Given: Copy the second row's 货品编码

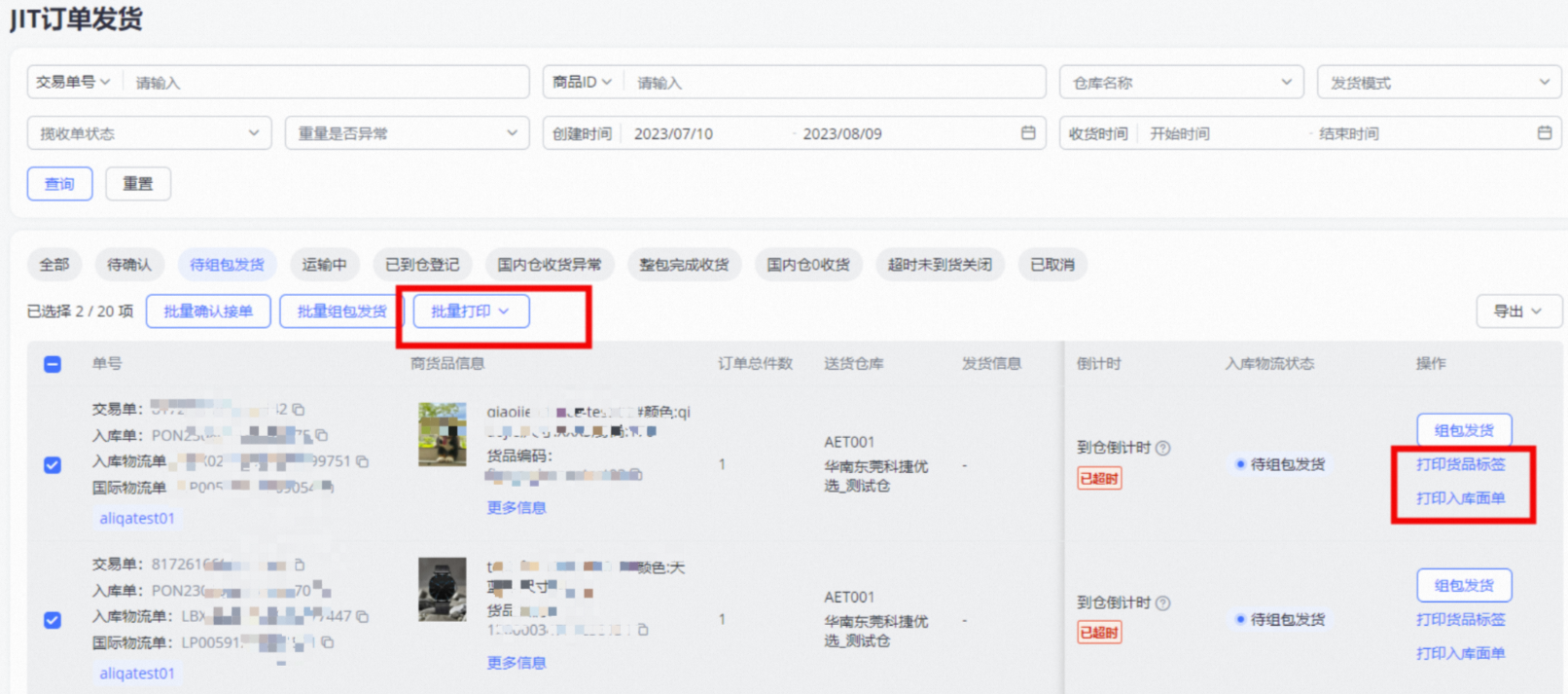Looking at the screenshot, I should click(x=642, y=630).
